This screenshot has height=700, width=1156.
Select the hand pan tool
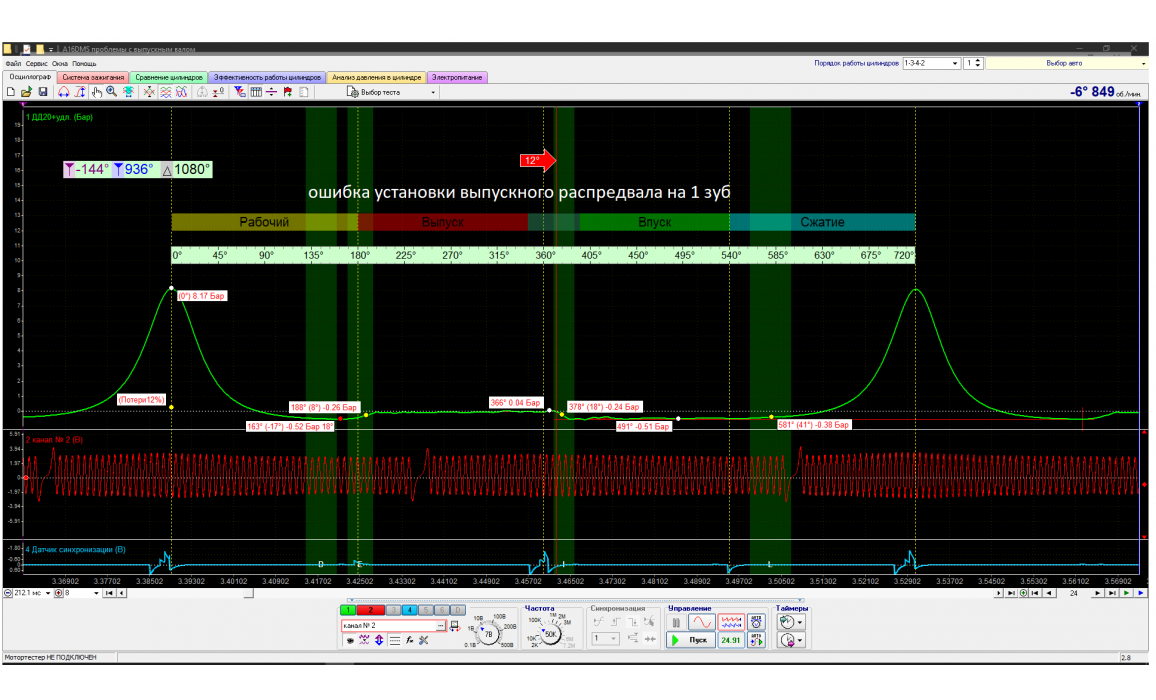(x=97, y=92)
